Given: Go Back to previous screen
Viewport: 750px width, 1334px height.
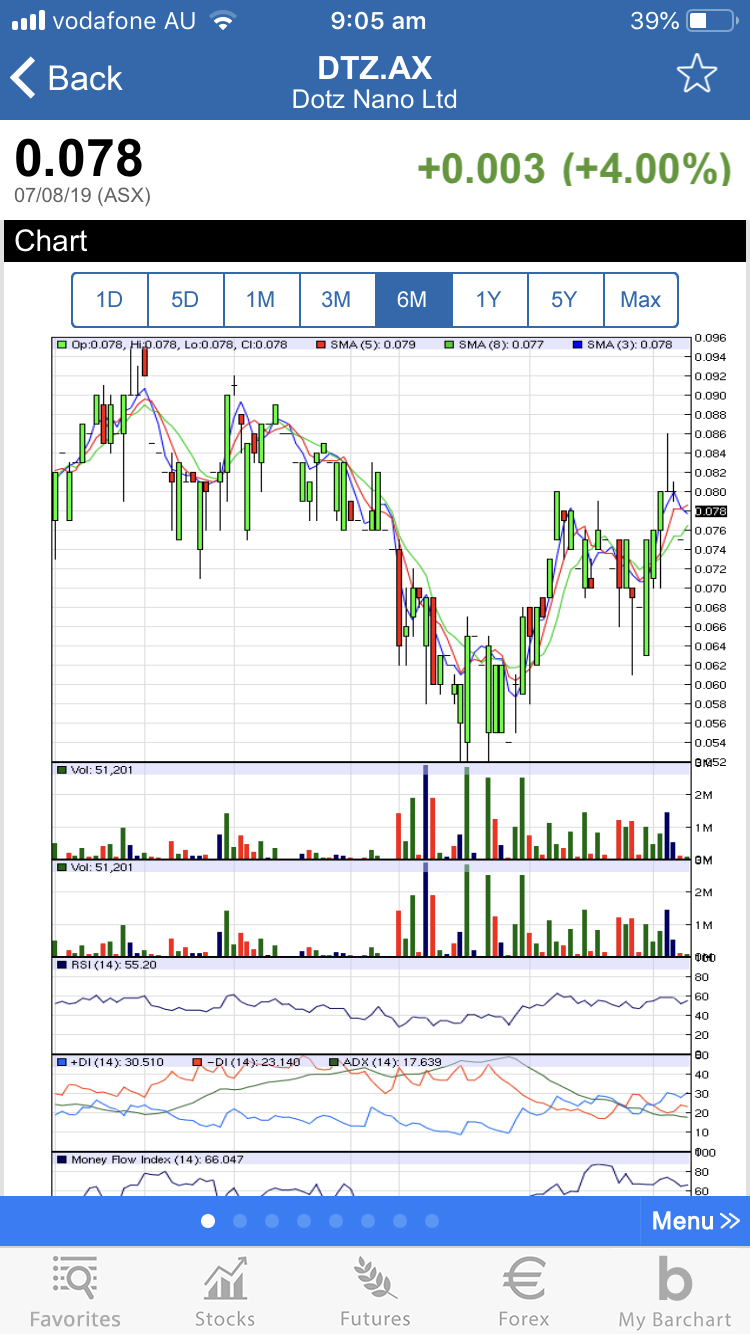Looking at the screenshot, I should coord(66,78).
